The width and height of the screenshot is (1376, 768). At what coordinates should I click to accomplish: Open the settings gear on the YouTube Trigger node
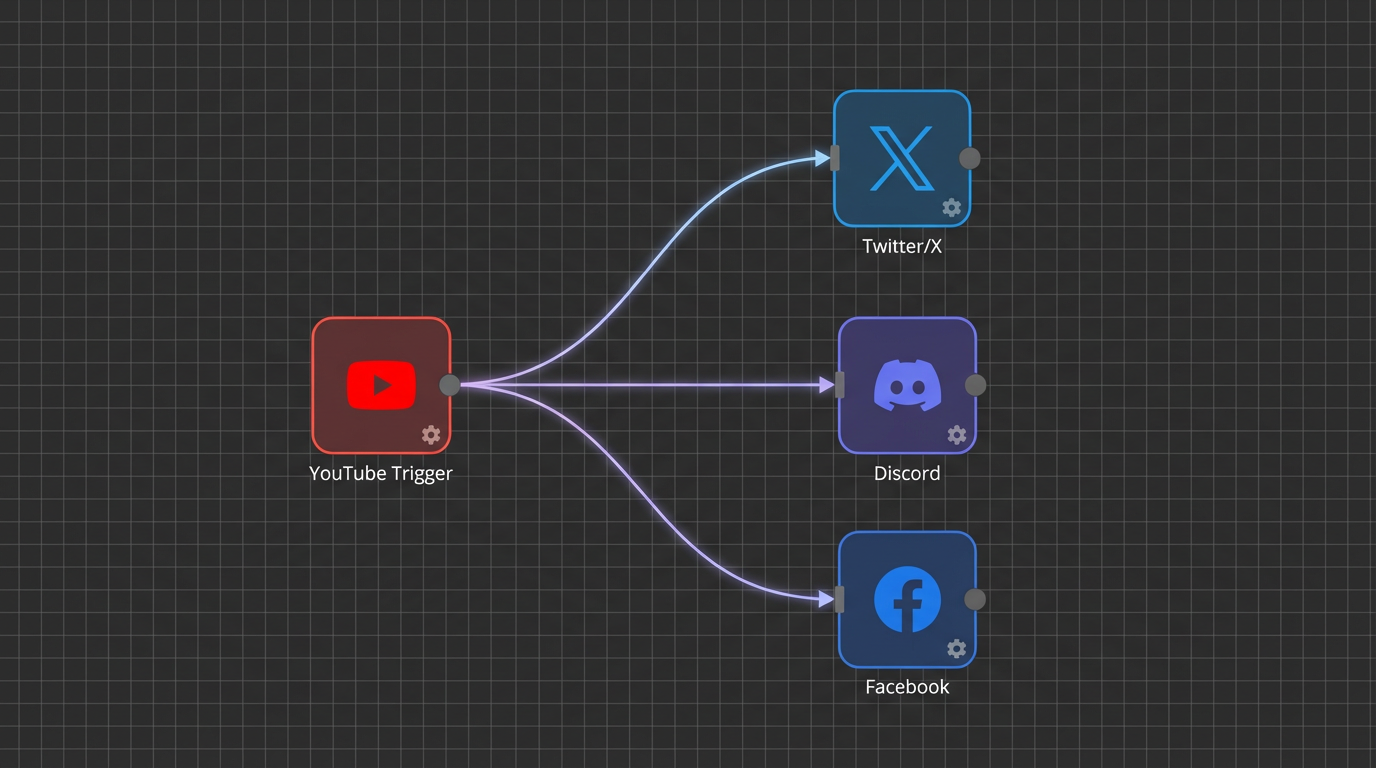[431, 435]
